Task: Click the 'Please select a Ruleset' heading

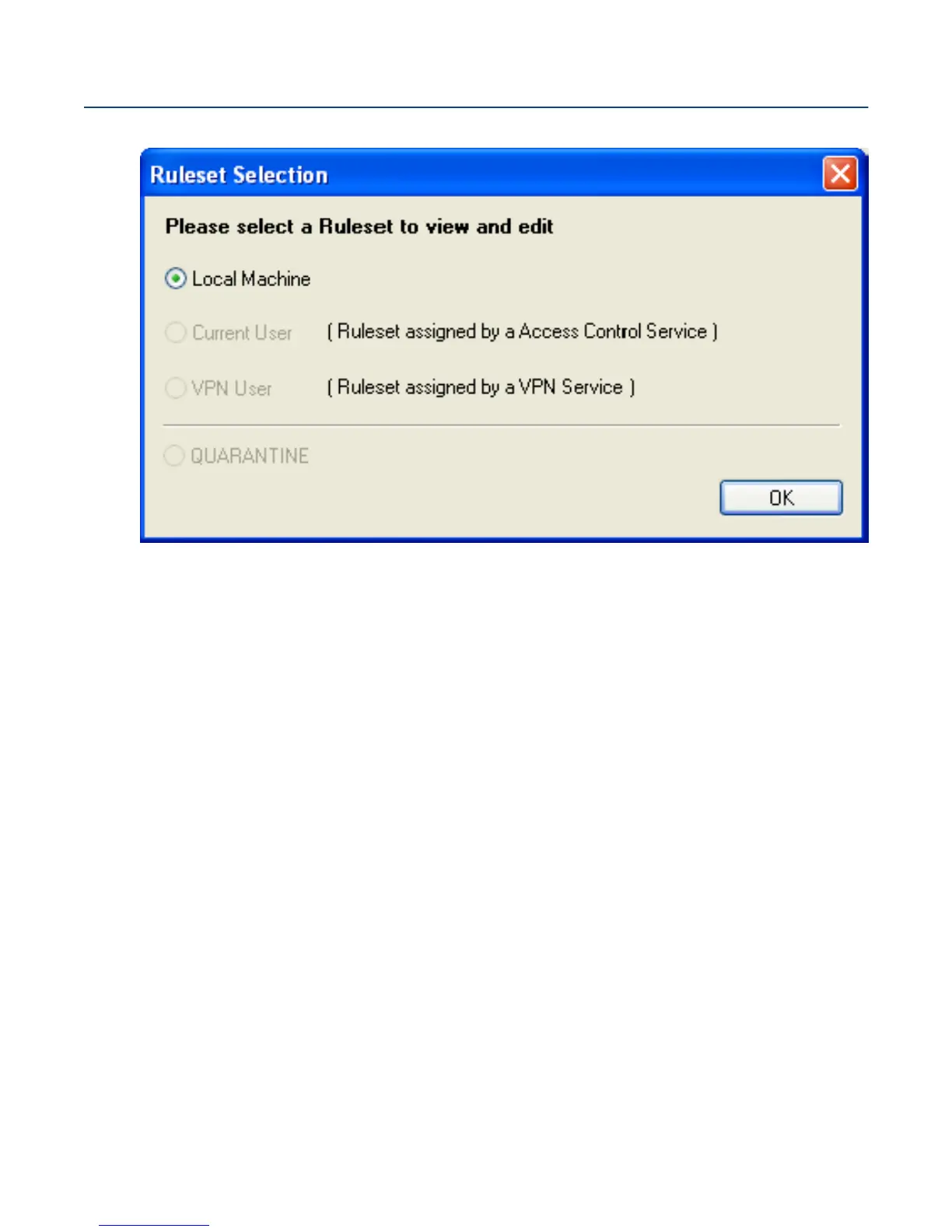Action: (359, 226)
